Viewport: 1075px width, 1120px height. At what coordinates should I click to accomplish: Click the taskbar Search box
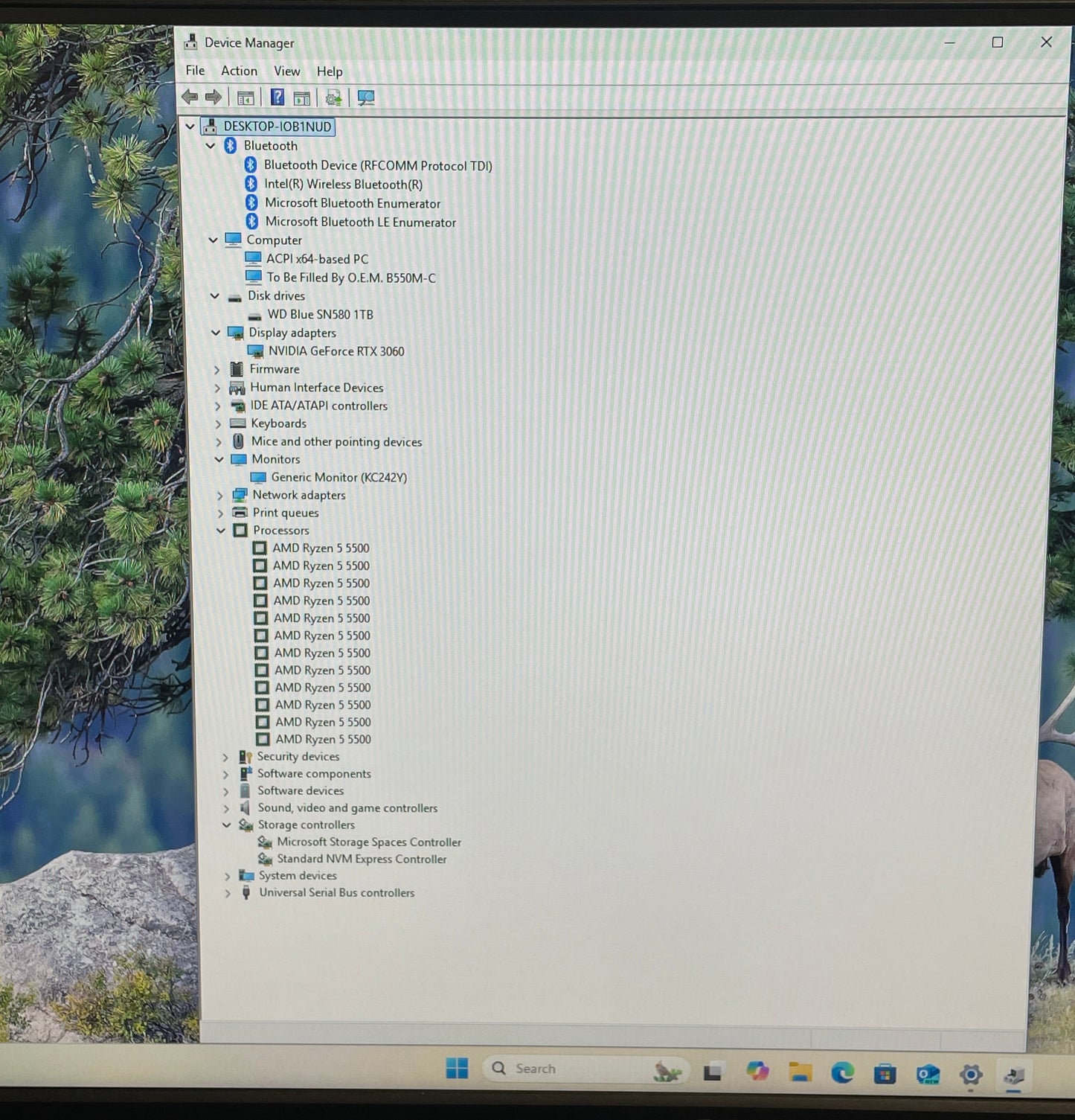click(565, 1069)
